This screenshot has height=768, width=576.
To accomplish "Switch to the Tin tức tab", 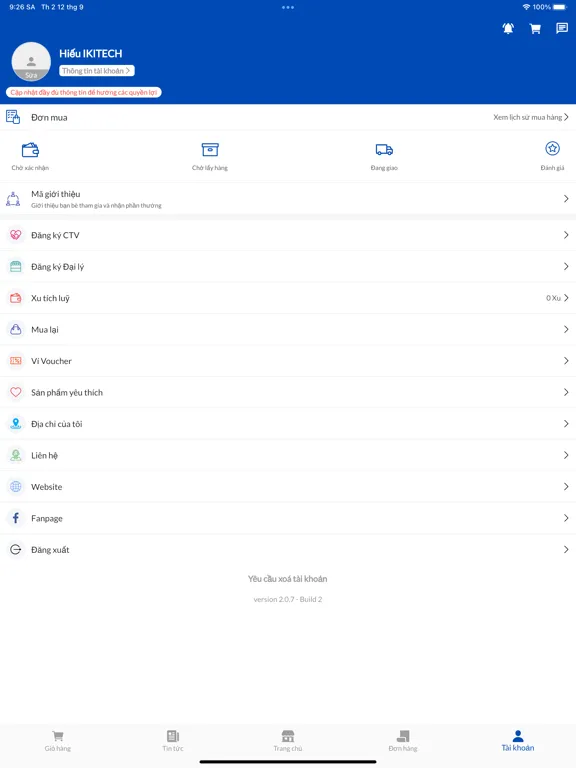I will (173, 741).
